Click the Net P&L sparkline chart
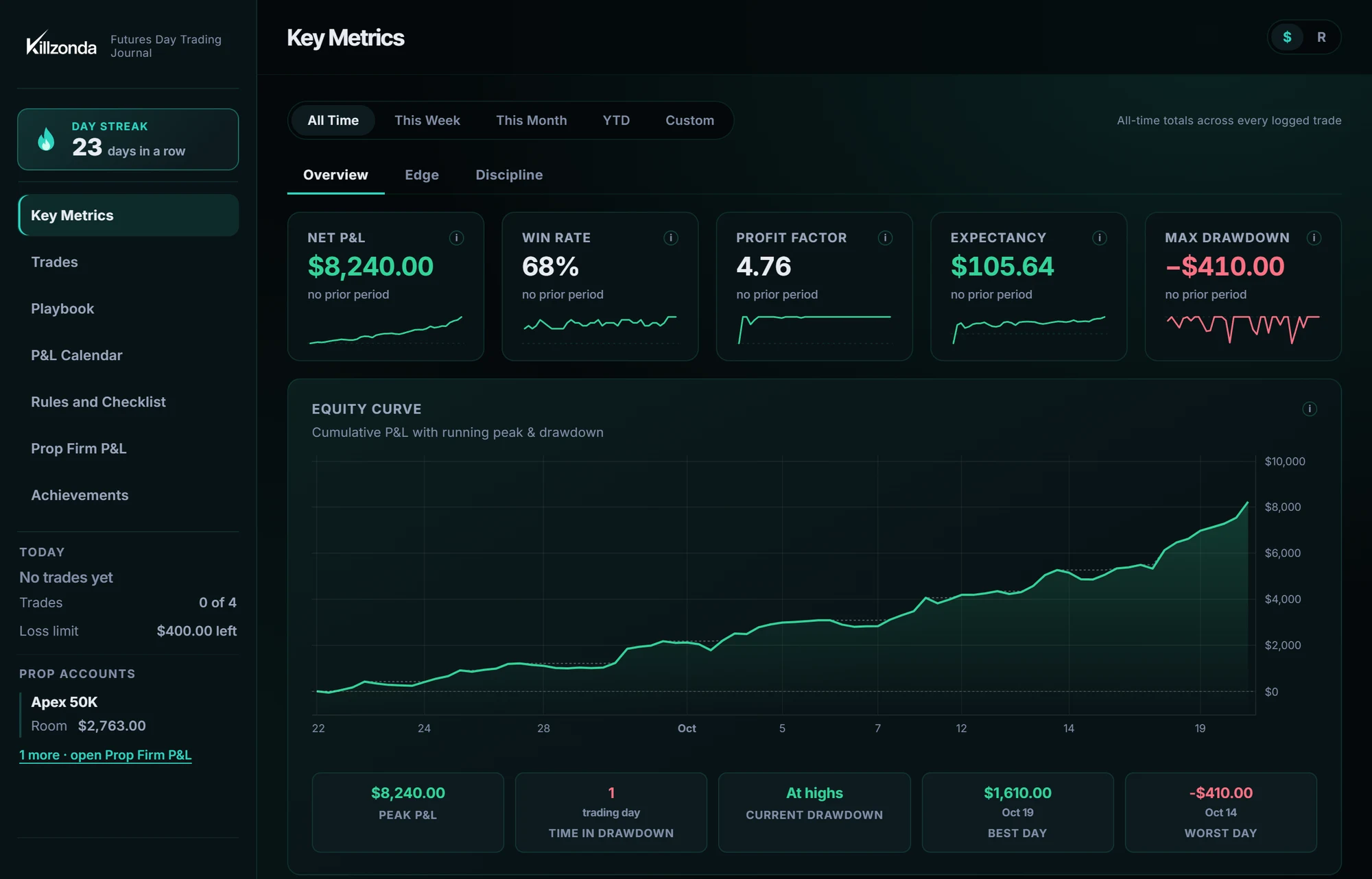The height and width of the screenshot is (879, 1372). [x=386, y=330]
